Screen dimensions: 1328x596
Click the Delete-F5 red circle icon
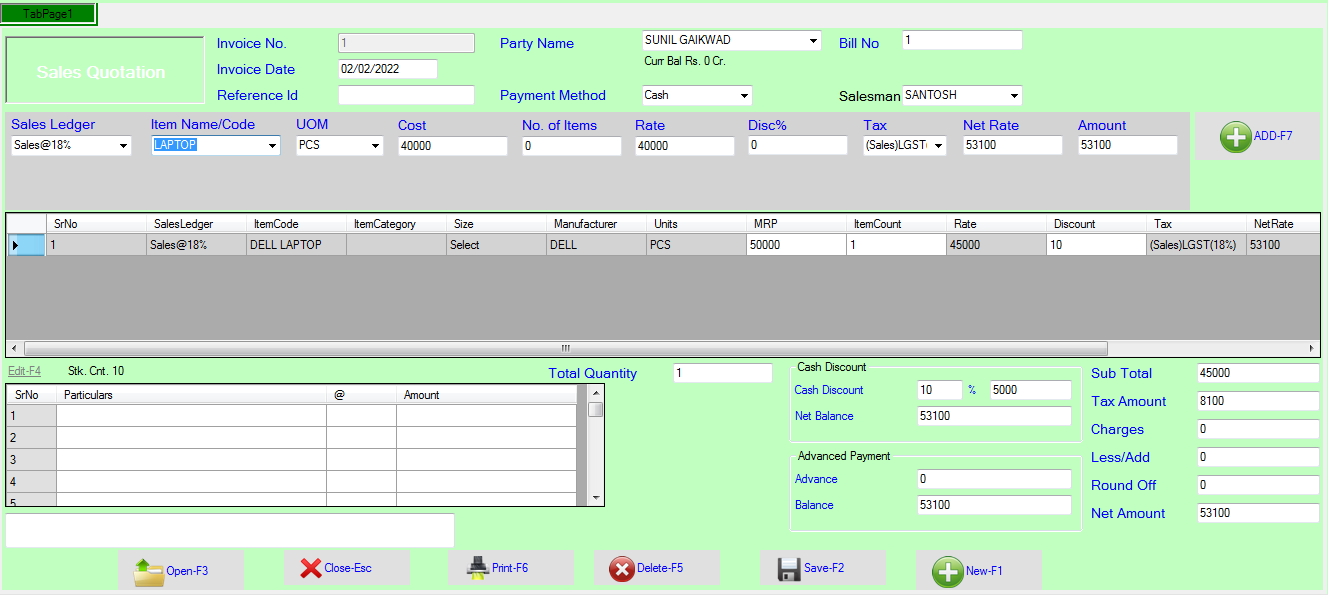coord(622,569)
